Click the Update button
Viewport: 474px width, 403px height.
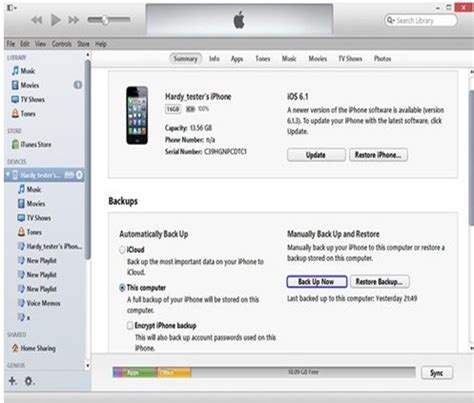click(316, 155)
